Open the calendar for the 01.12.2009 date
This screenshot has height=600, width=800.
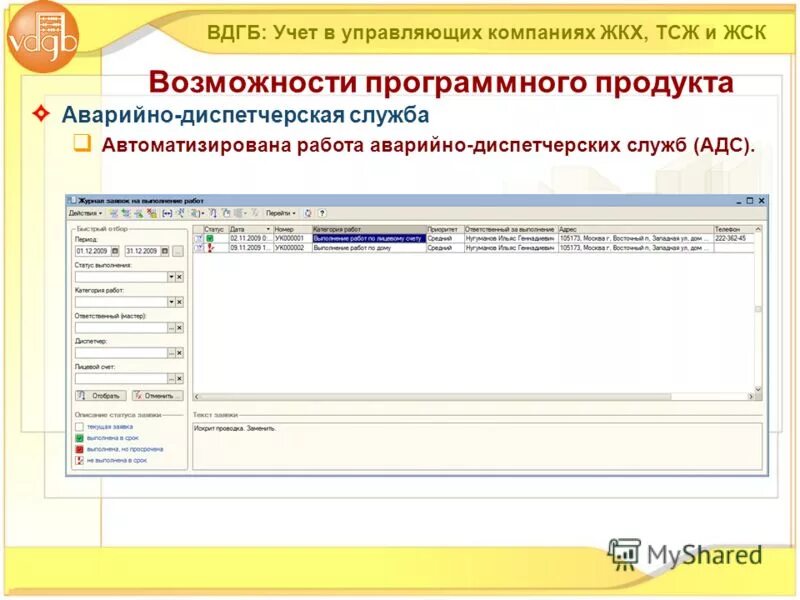pyautogui.click(x=115, y=250)
